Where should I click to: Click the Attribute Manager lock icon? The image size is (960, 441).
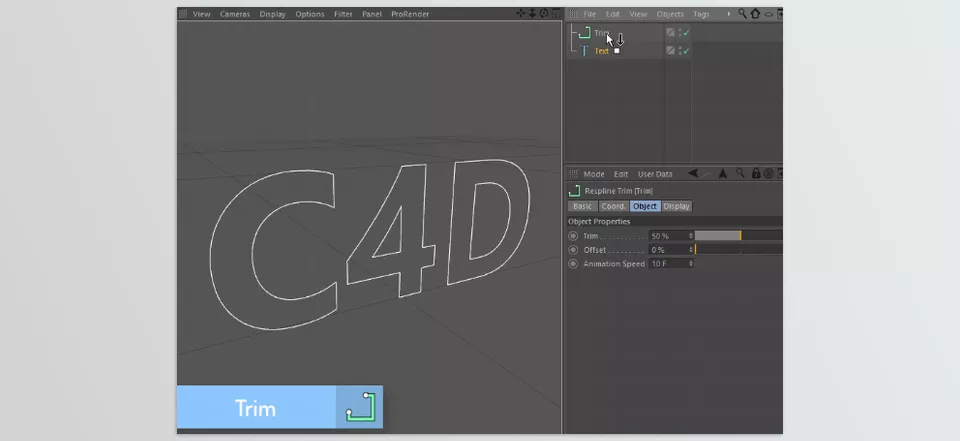[x=756, y=173]
